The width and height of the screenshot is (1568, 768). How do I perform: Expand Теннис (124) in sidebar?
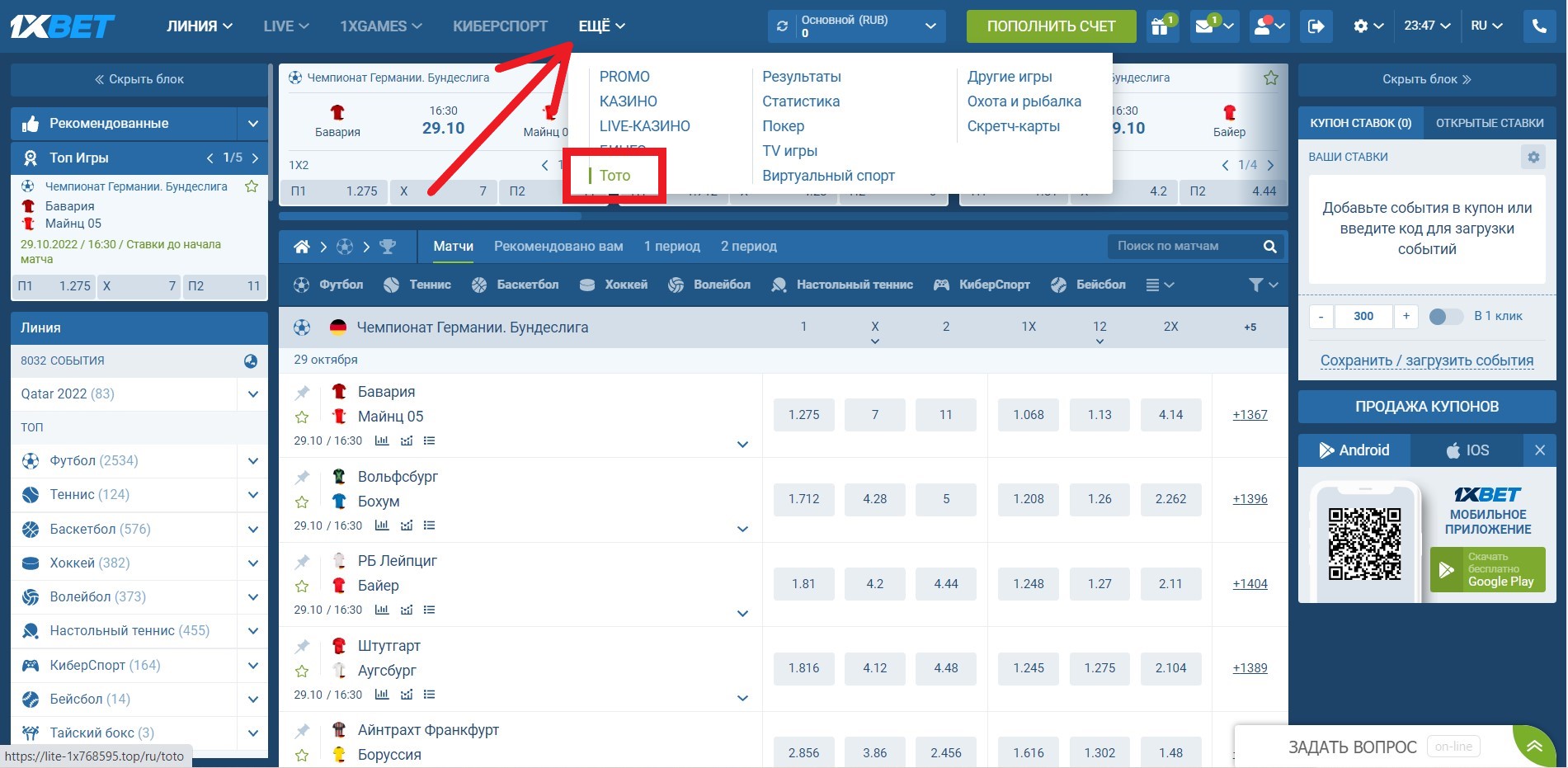(253, 495)
